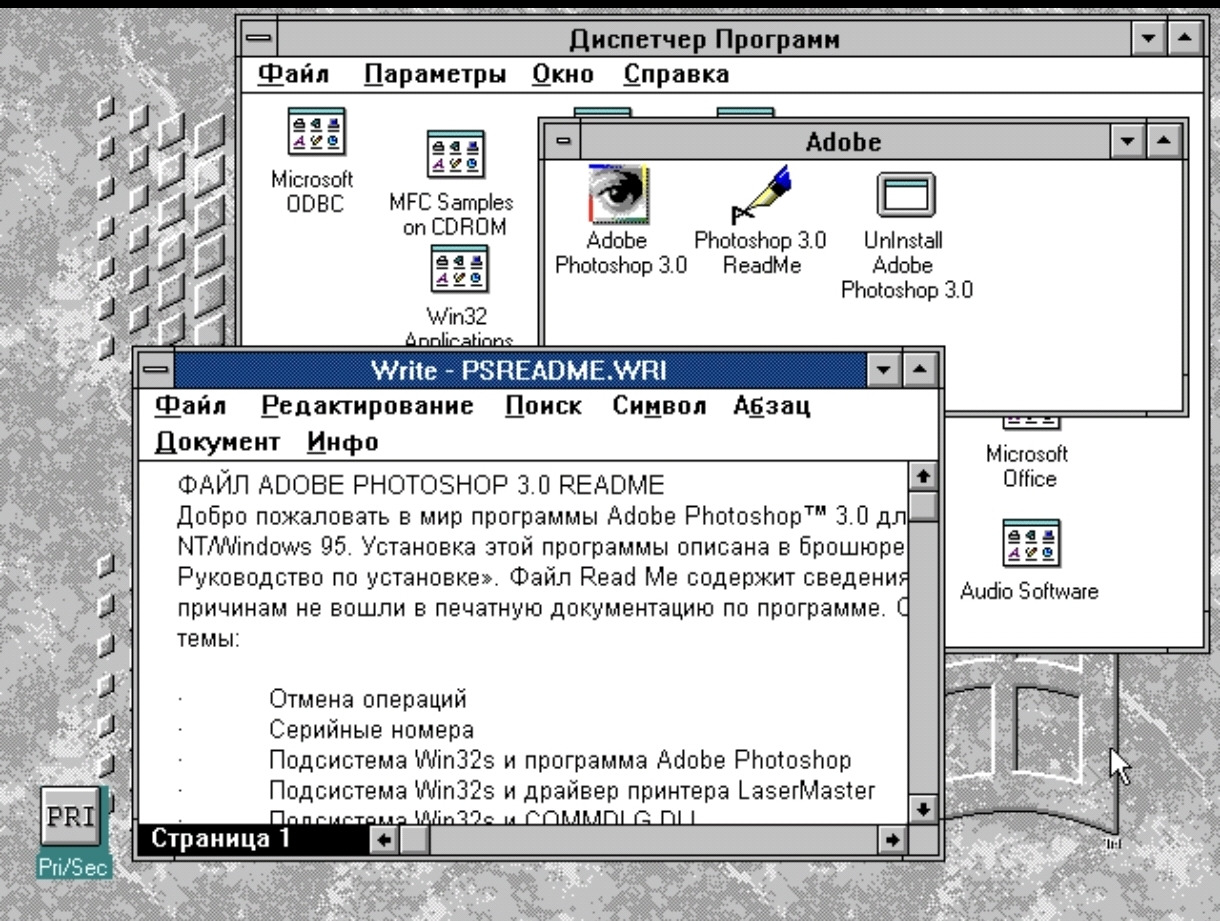Click Write horizontal scrollbar right arrow

[892, 838]
